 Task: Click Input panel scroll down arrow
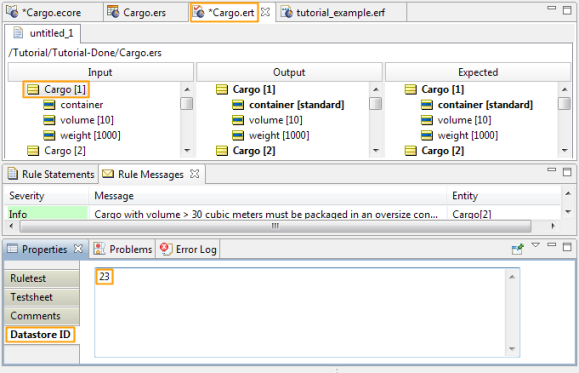coord(187,150)
